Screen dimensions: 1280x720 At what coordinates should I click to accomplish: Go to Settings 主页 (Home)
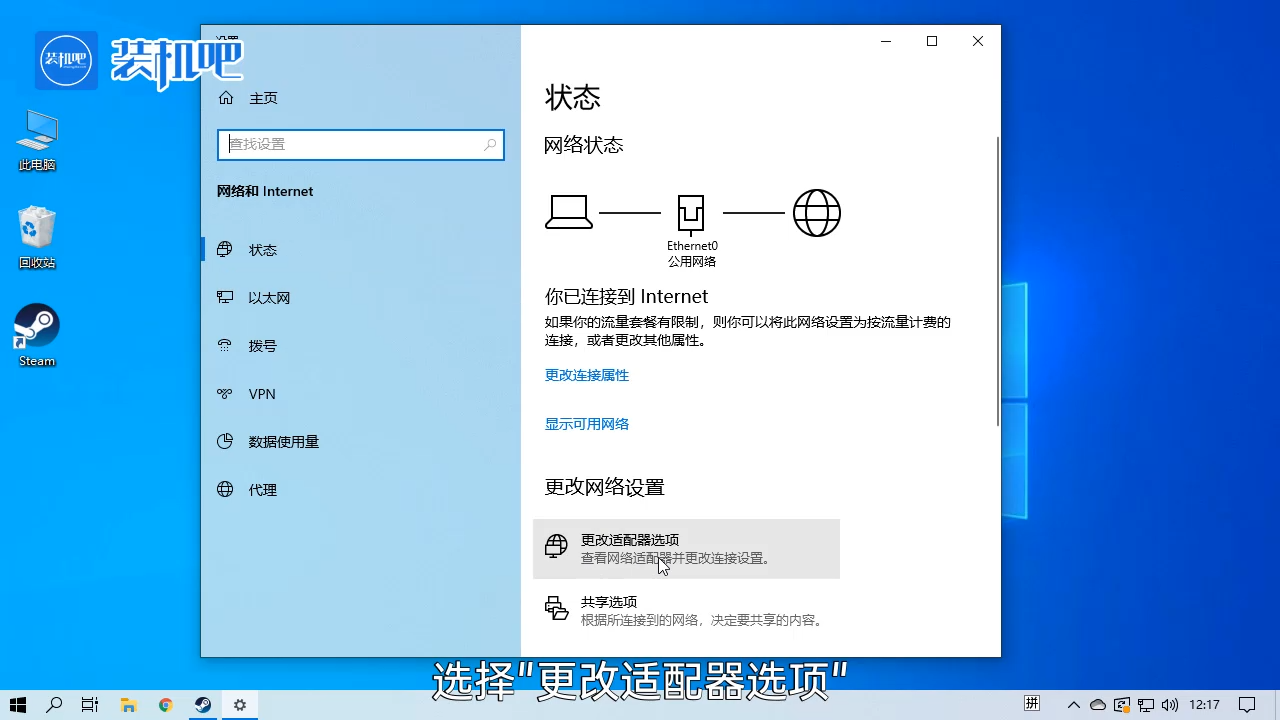pos(263,97)
